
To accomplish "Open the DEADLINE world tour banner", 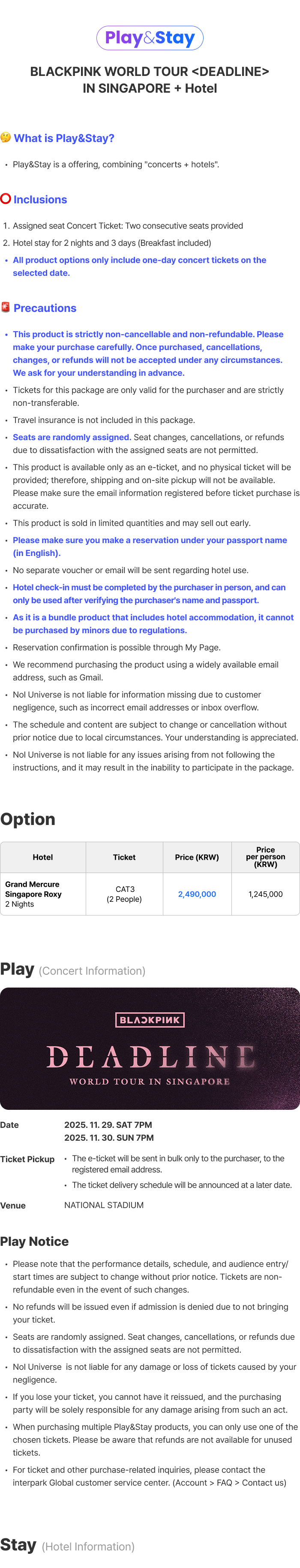I will pos(150,1048).
